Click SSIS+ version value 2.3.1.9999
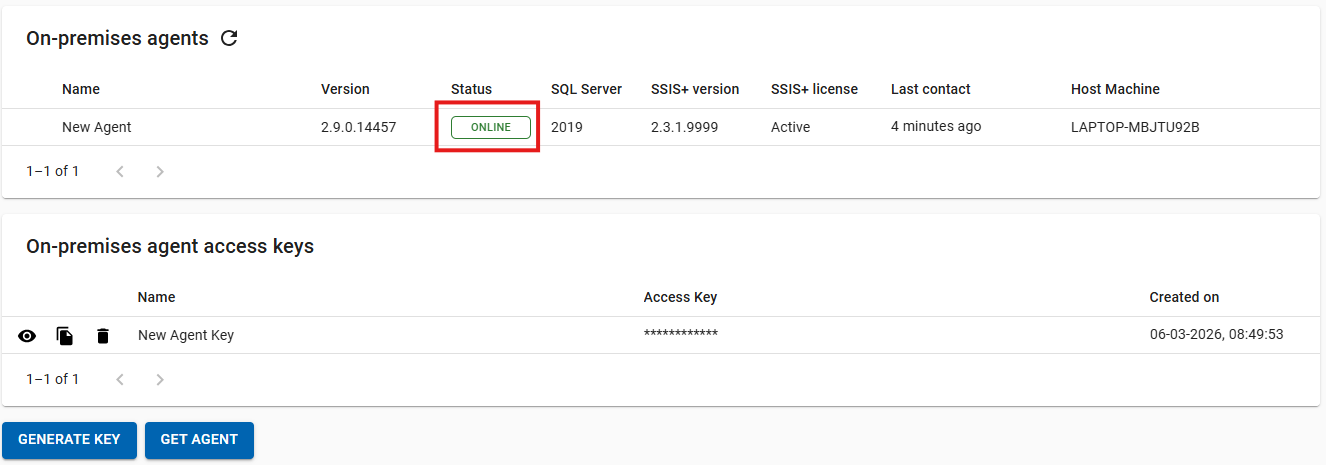This screenshot has height=465, width=1326. [x=684, y=127]
